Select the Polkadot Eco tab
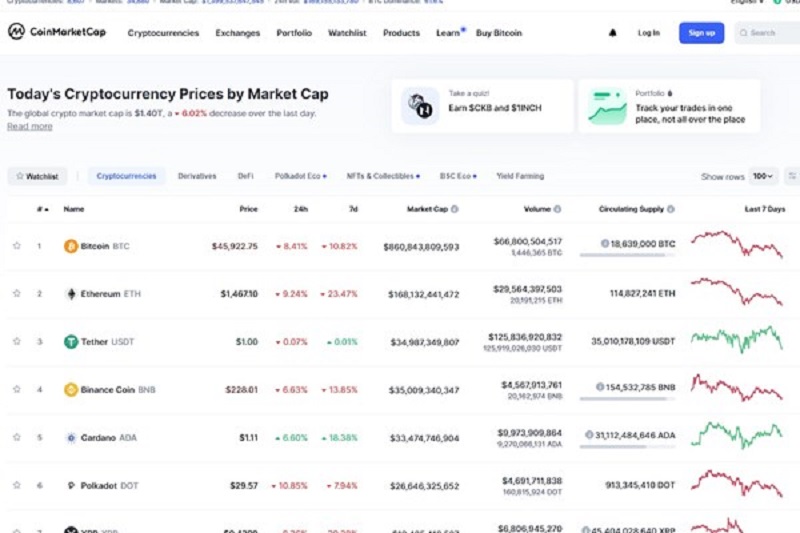This screenshot has width=800, height=533. pos(301,176)
